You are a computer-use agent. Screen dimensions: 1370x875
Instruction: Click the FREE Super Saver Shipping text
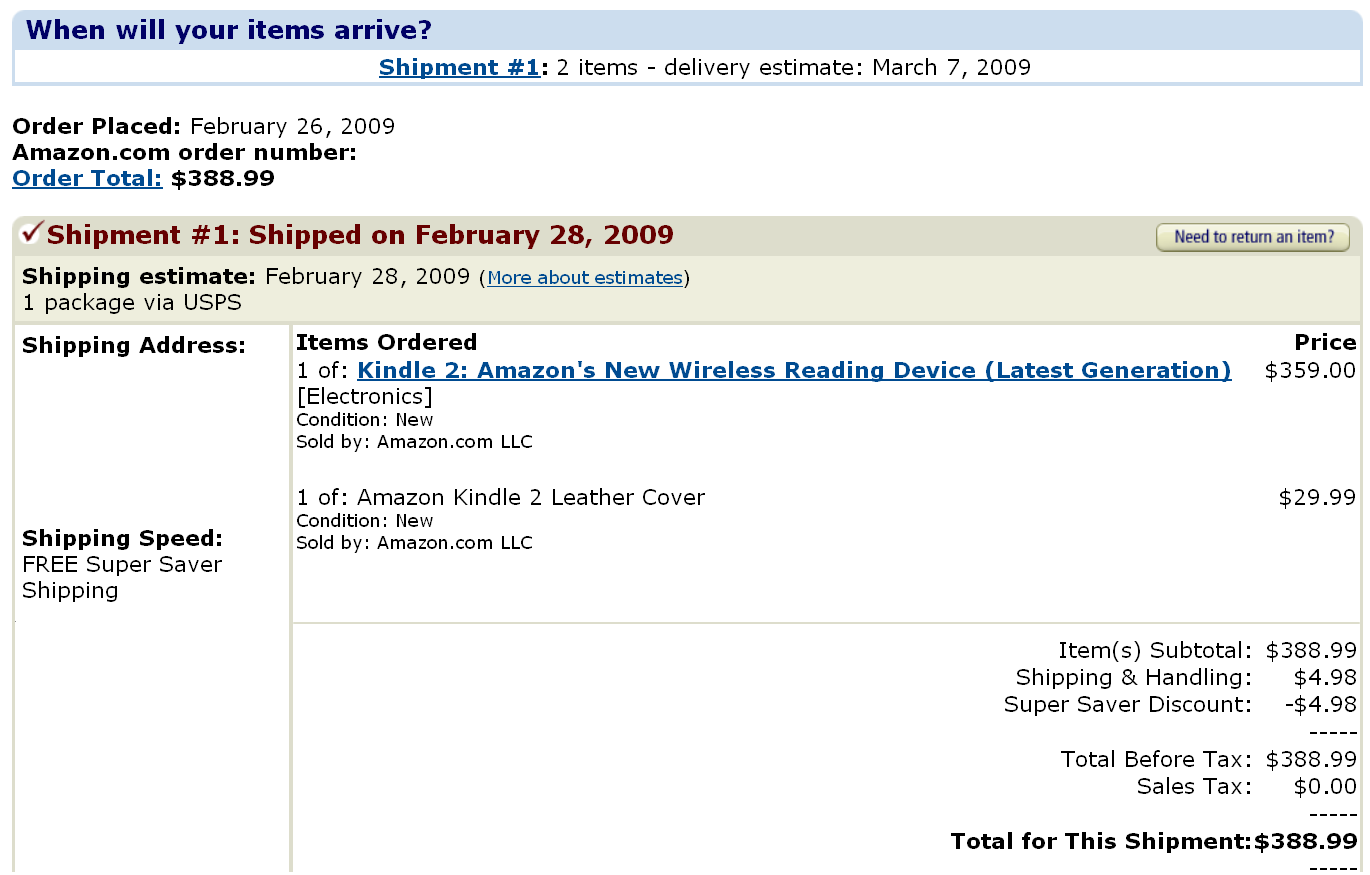click(x=122, y=577)
